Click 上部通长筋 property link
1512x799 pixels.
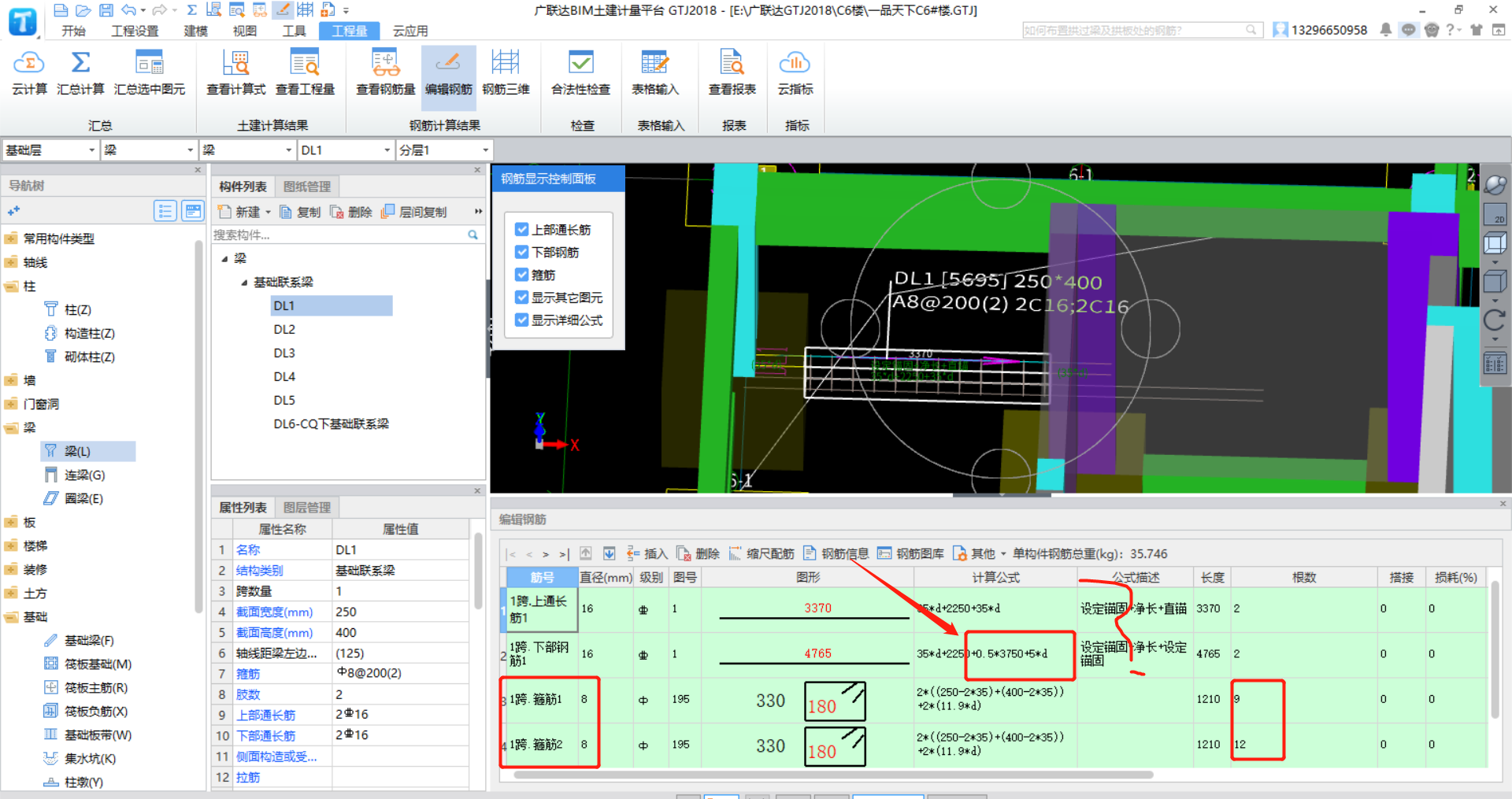click(265, 715)
